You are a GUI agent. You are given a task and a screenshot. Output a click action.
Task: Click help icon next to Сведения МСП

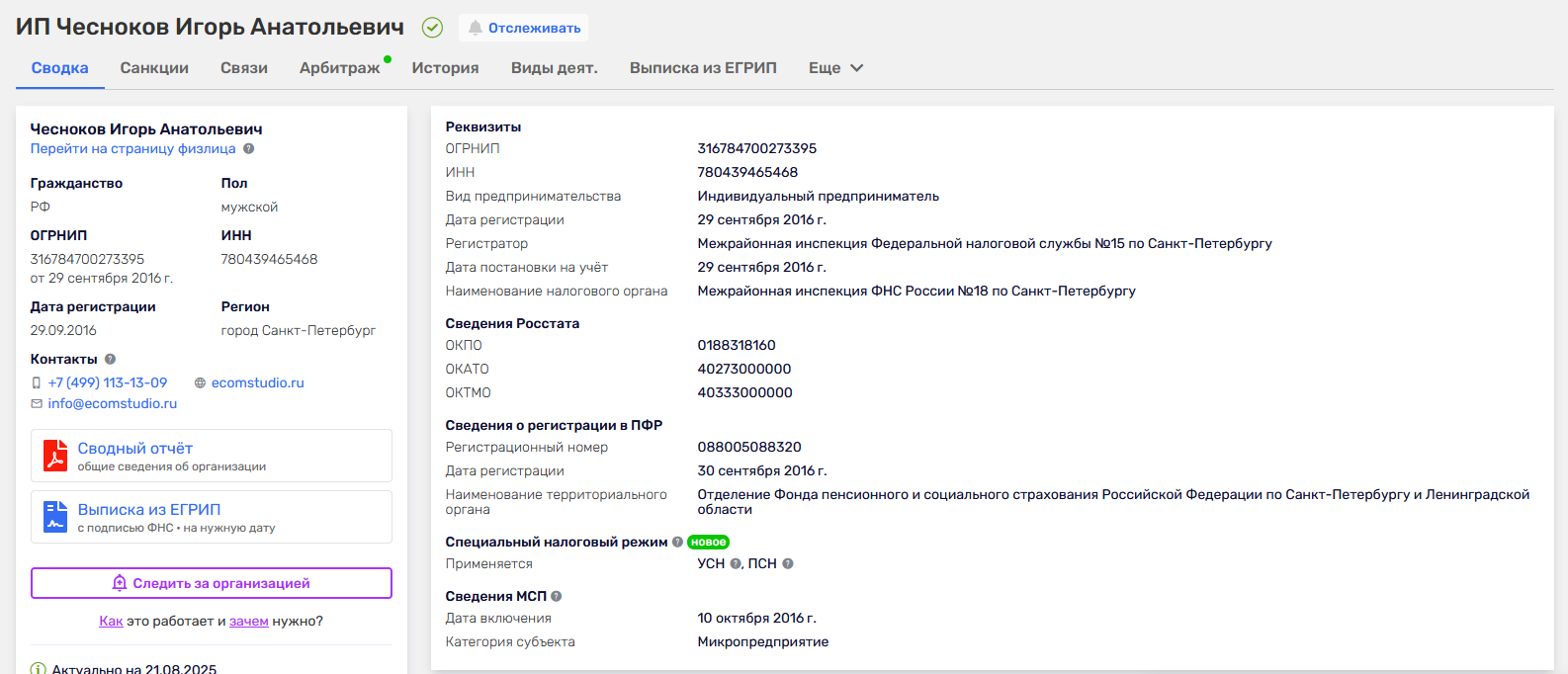[x=557, y=597]
